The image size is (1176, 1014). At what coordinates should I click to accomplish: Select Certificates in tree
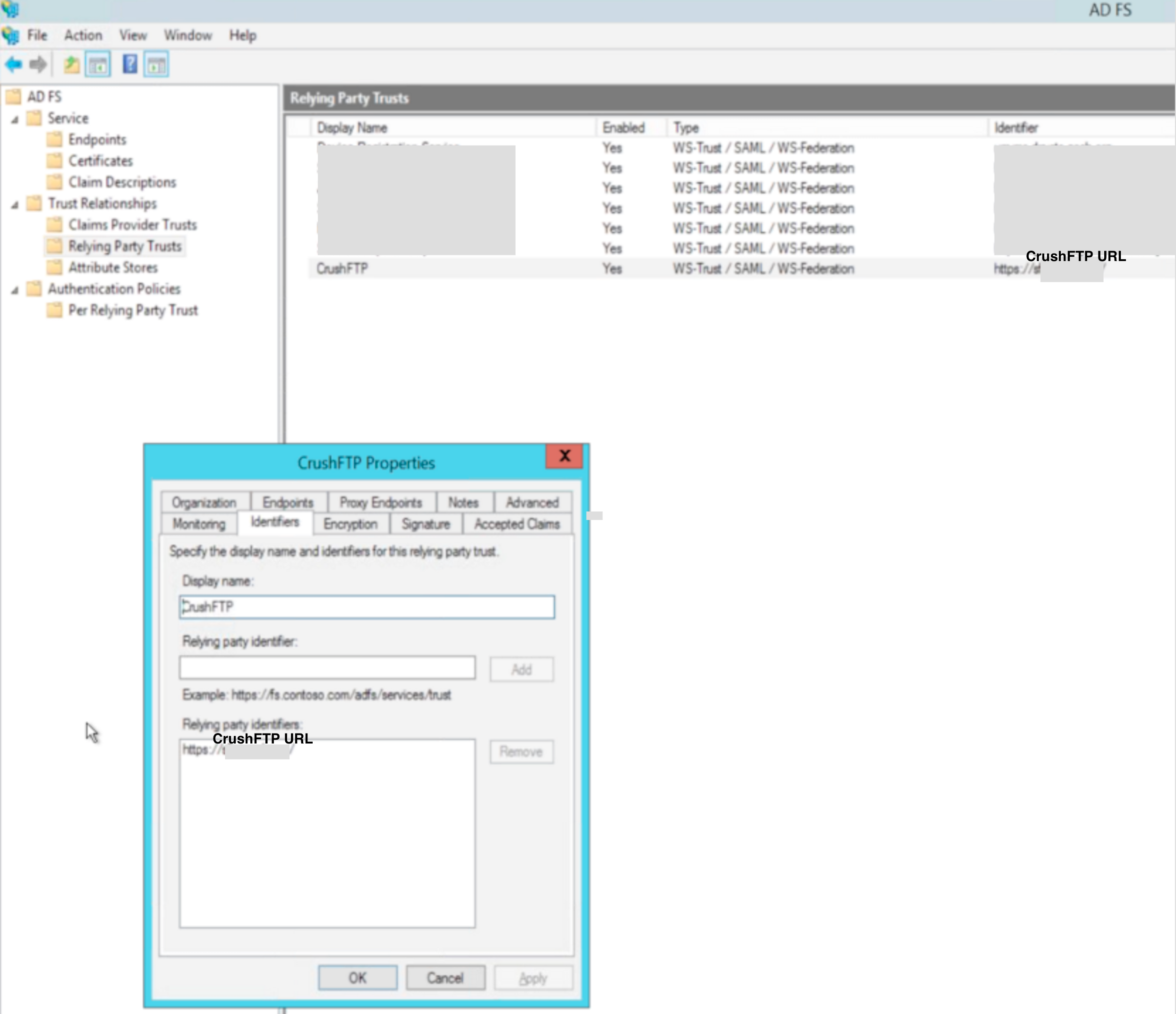point(101,161)
